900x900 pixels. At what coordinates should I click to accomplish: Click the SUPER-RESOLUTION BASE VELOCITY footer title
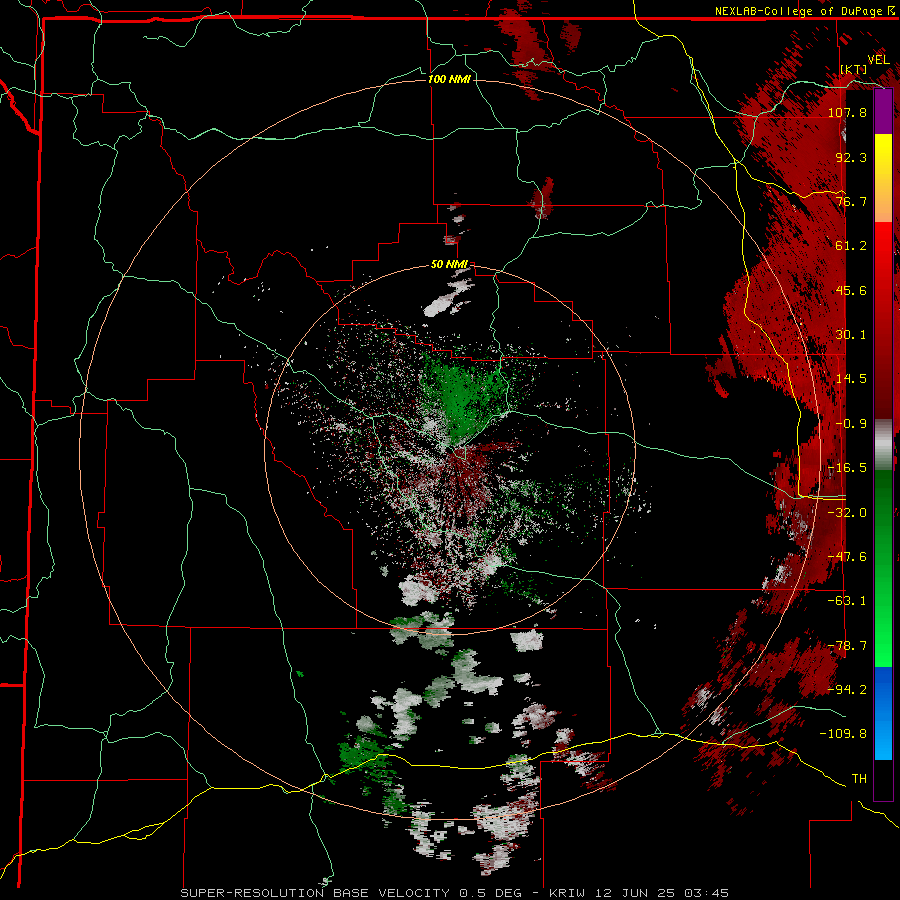tap(315, 893)
